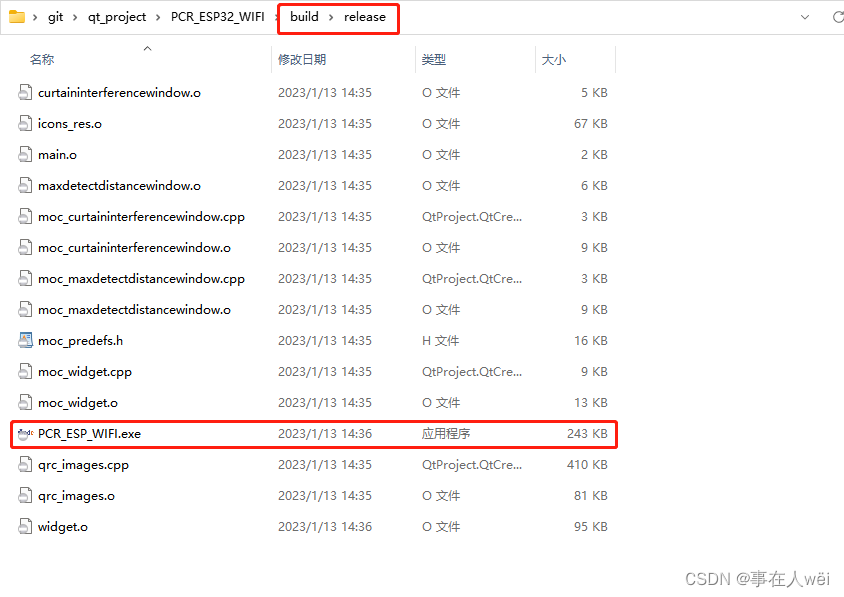The height and width of the screenshot is (597, 844).
Task: Sort files by the 名称 column header
Action: coord(42,60)
